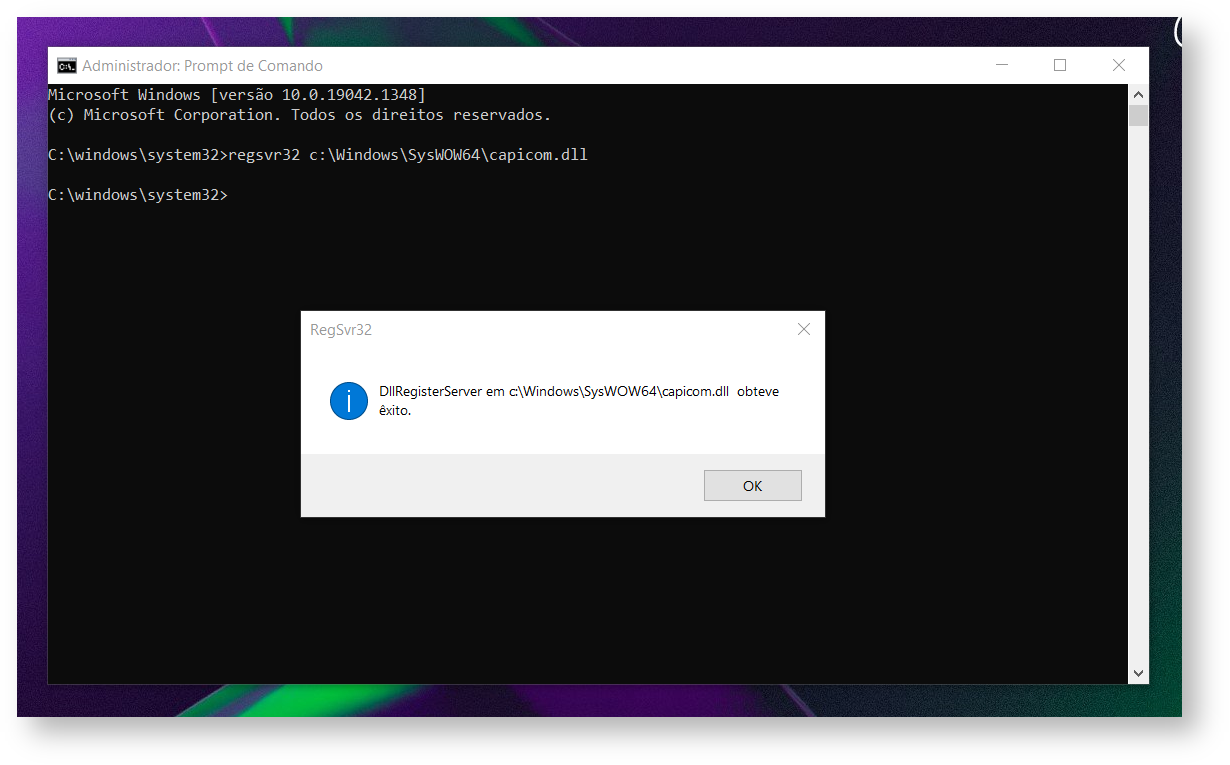Close the Prompt de Comando window

tap(1119, 66)
